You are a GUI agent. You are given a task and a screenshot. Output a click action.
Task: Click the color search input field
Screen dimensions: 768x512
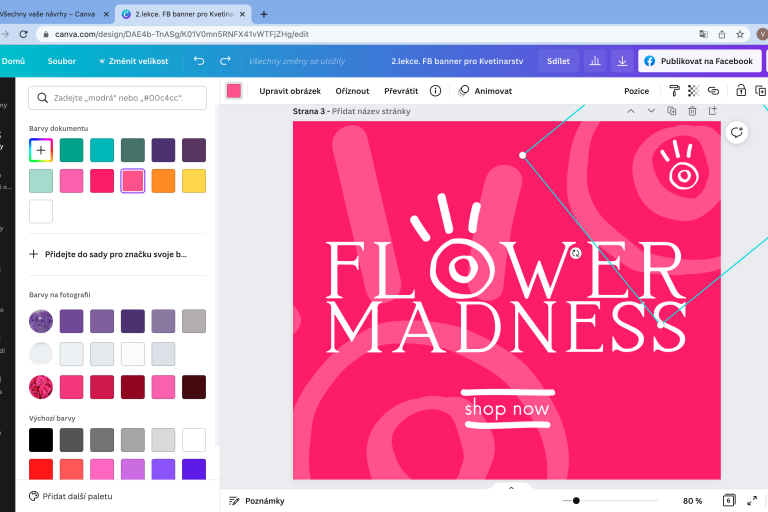coord(118,97)
